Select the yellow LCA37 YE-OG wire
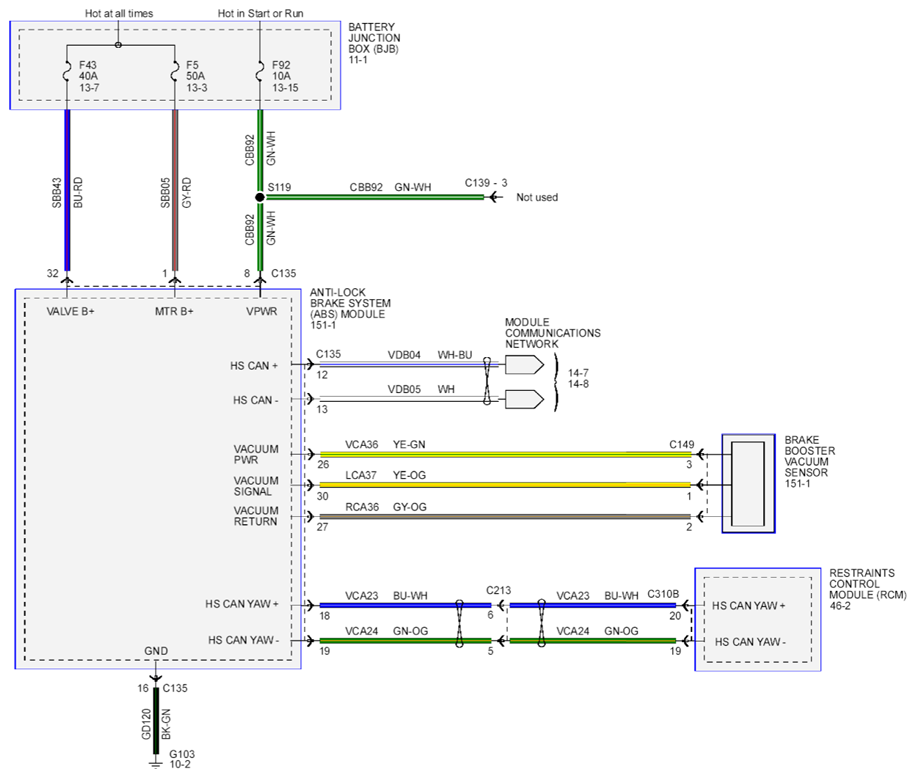This screenshot has height=778, width=916. coord(505,485)
